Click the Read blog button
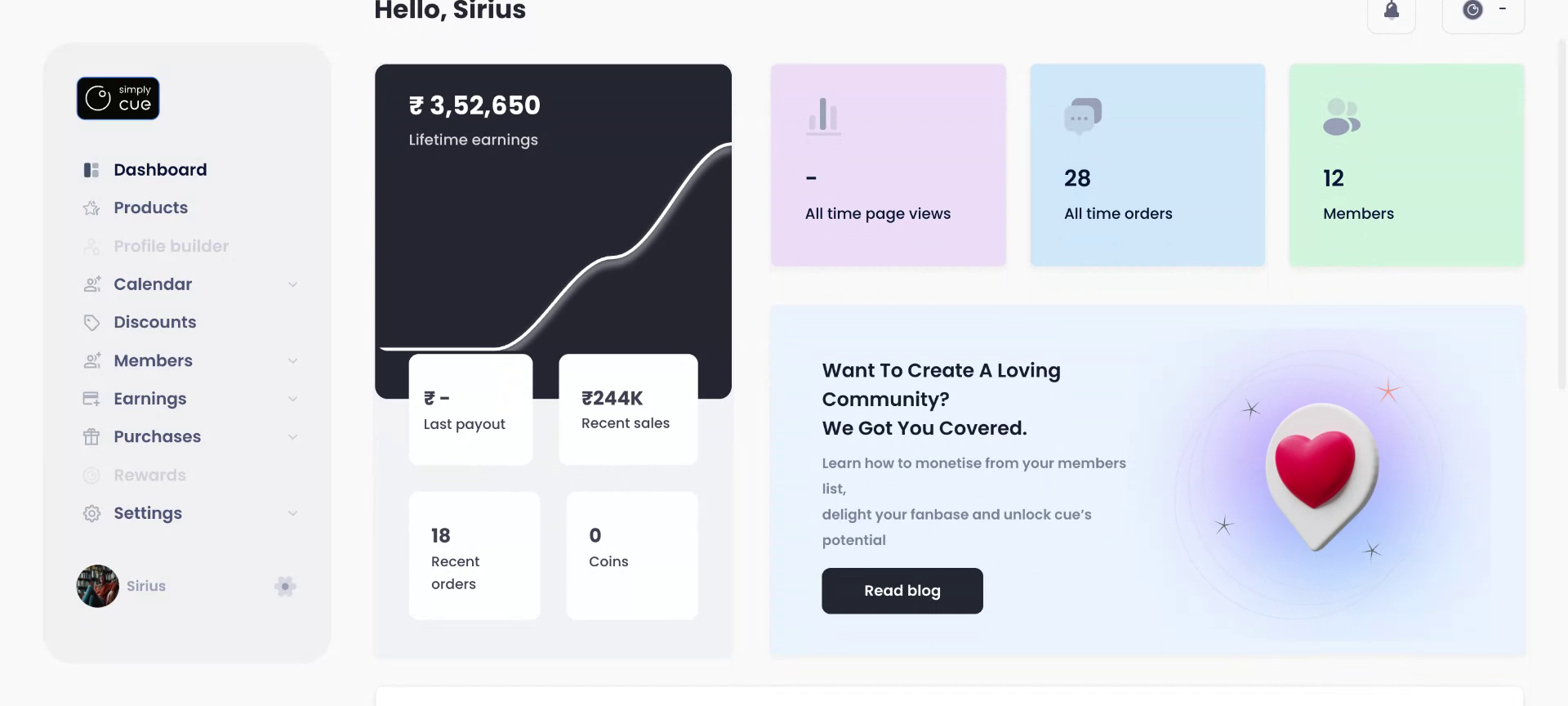 point(902,591)
